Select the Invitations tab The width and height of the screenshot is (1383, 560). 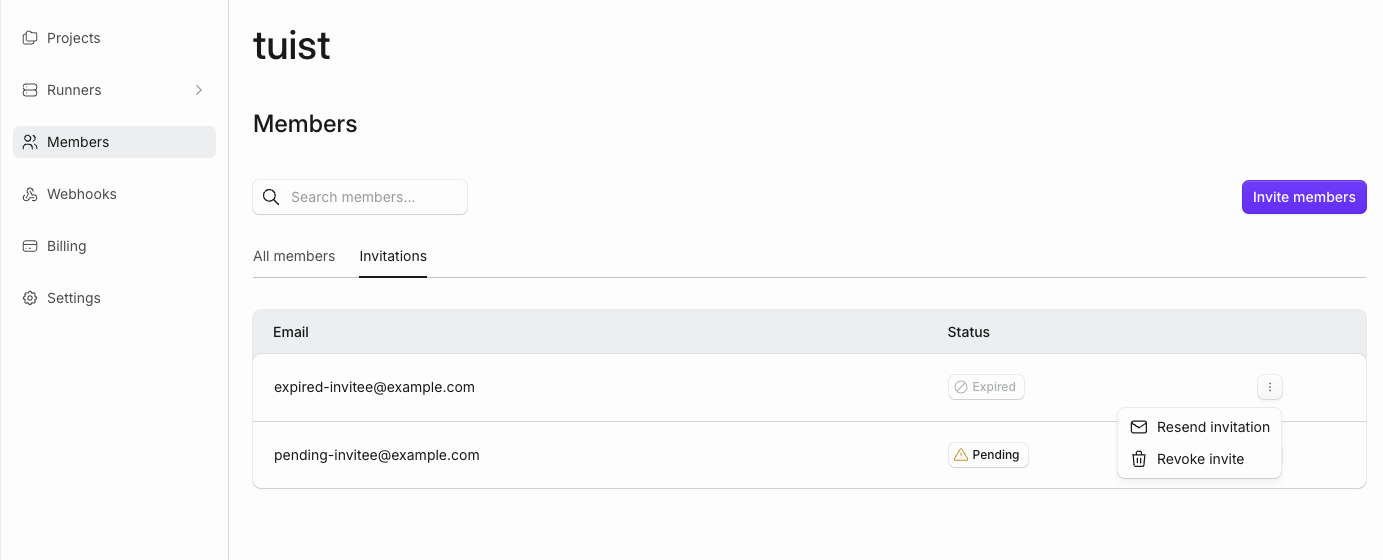tap(393, 256)
